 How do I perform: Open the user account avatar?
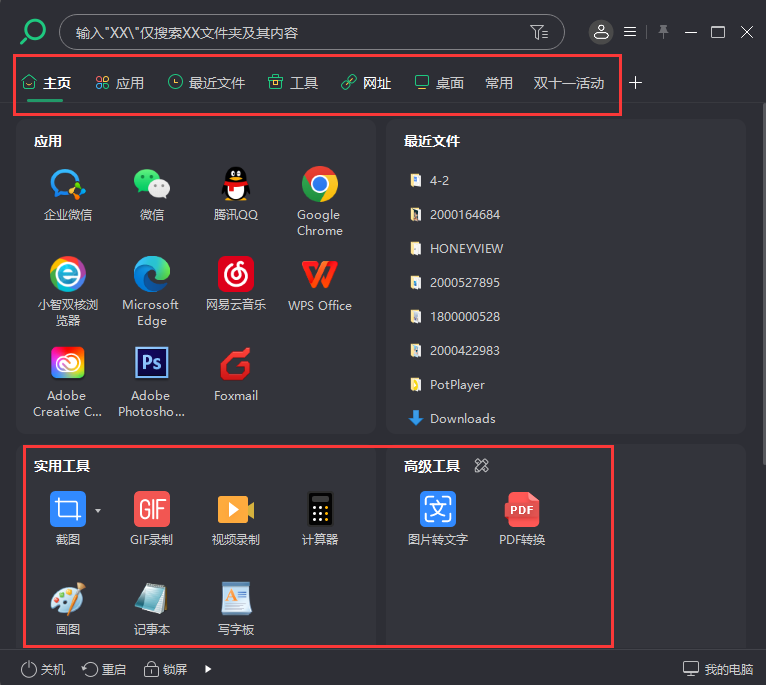pos(601,32)
